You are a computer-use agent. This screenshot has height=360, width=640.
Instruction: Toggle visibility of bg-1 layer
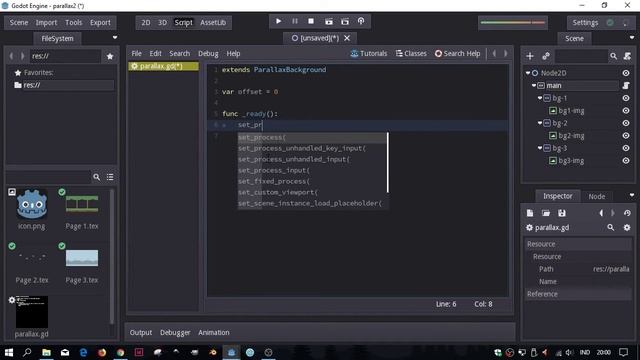pyautogui.click(x=626, y=98)
